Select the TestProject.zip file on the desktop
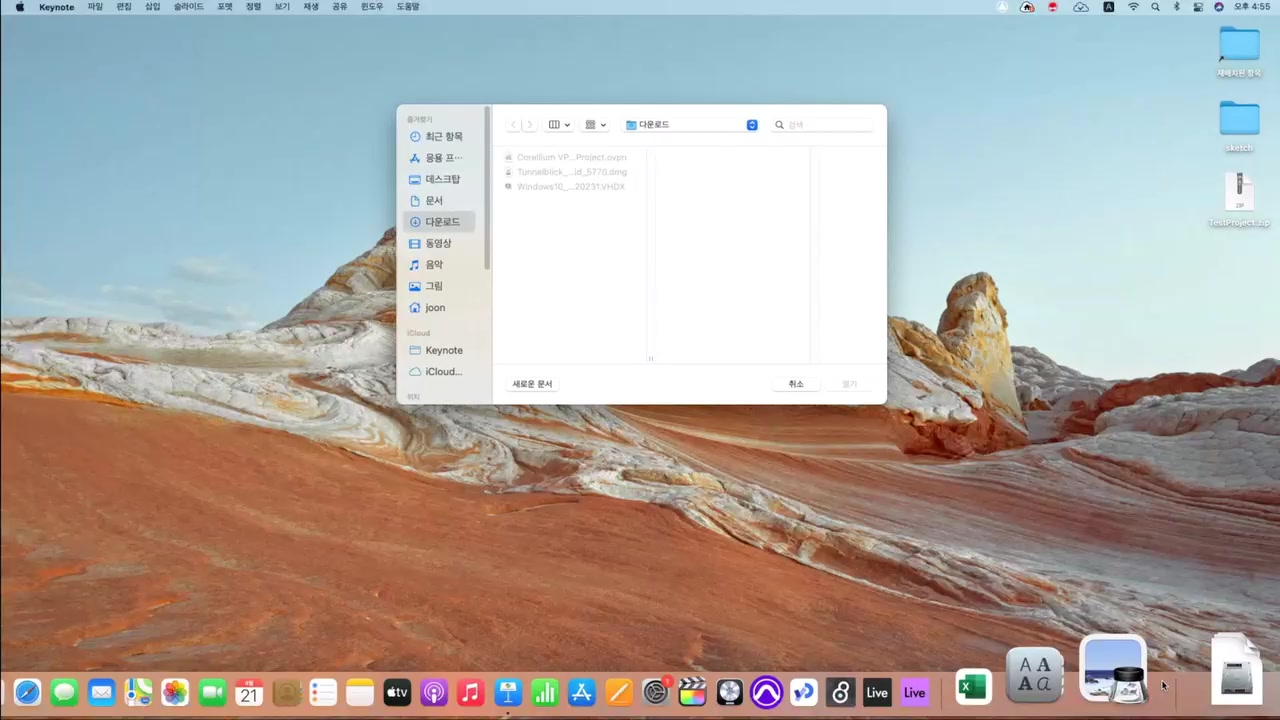The image size is (1280, 720). (1239, 192)
